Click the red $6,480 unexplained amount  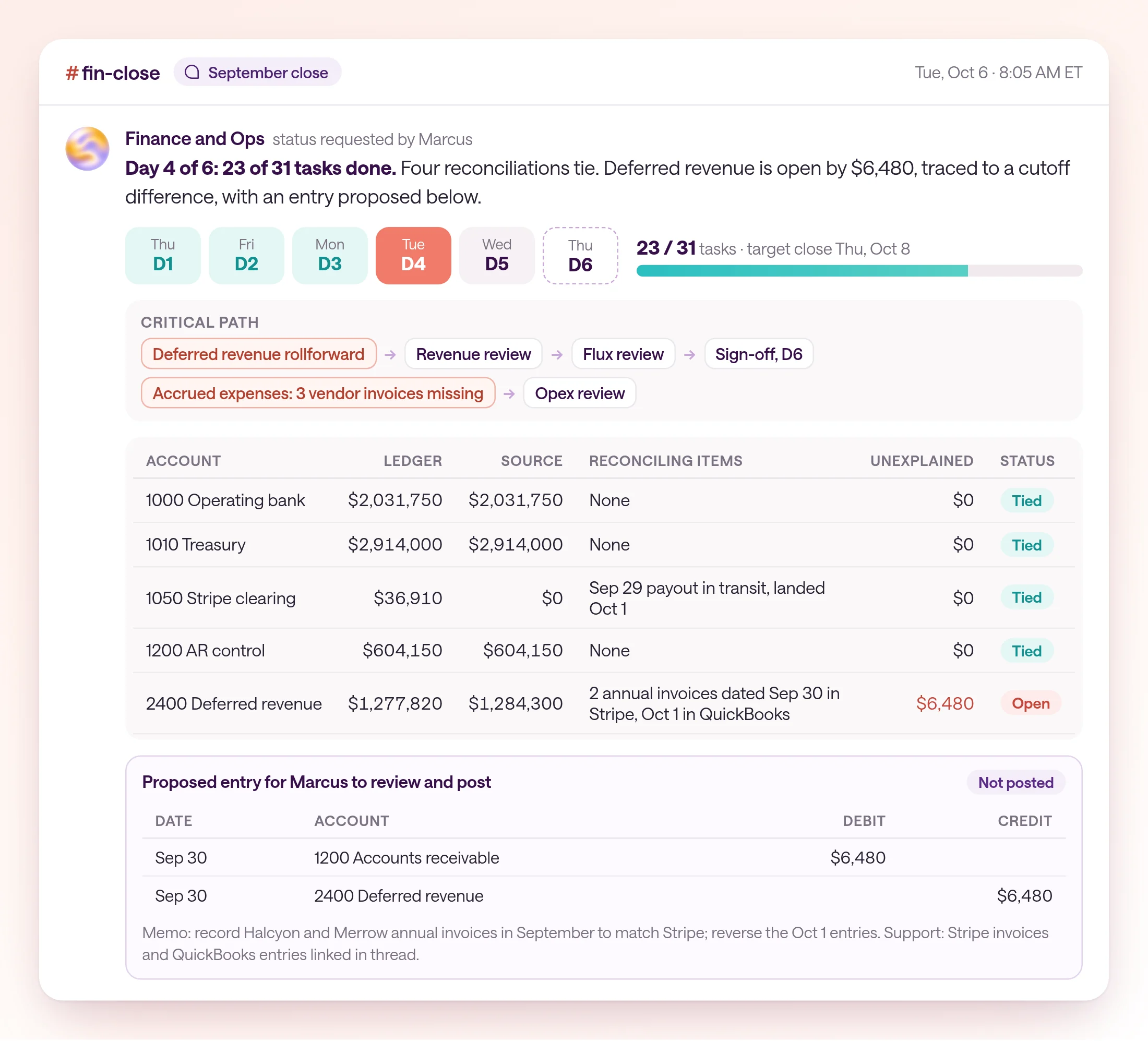944,703
